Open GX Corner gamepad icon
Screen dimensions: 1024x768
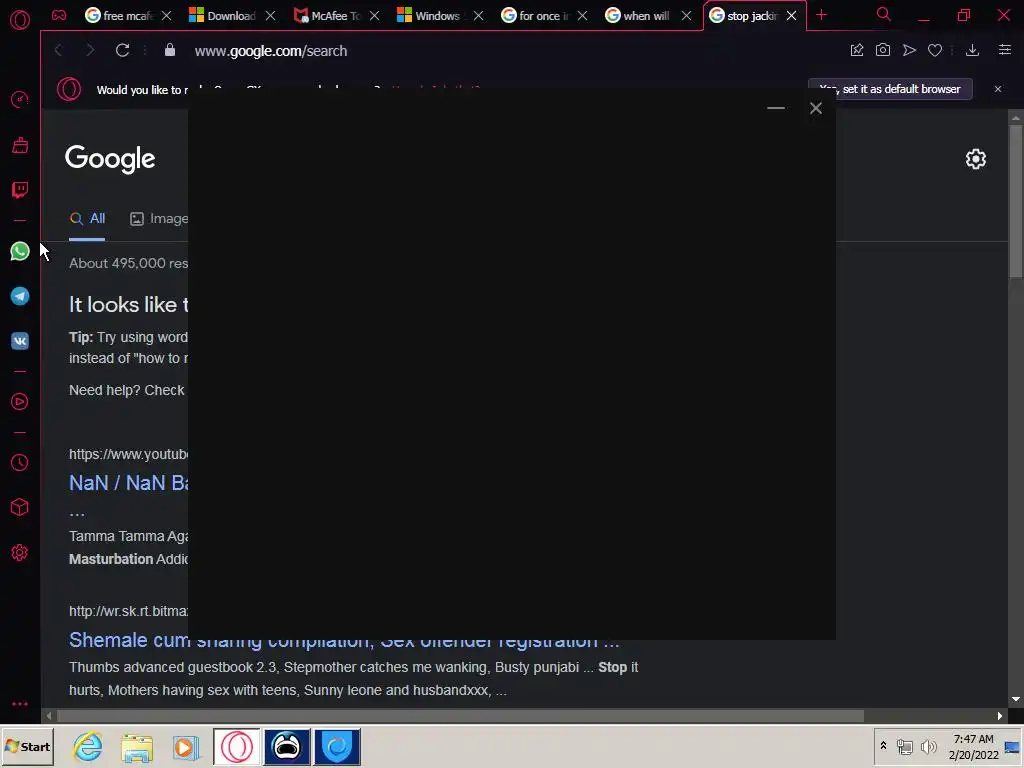59,15
